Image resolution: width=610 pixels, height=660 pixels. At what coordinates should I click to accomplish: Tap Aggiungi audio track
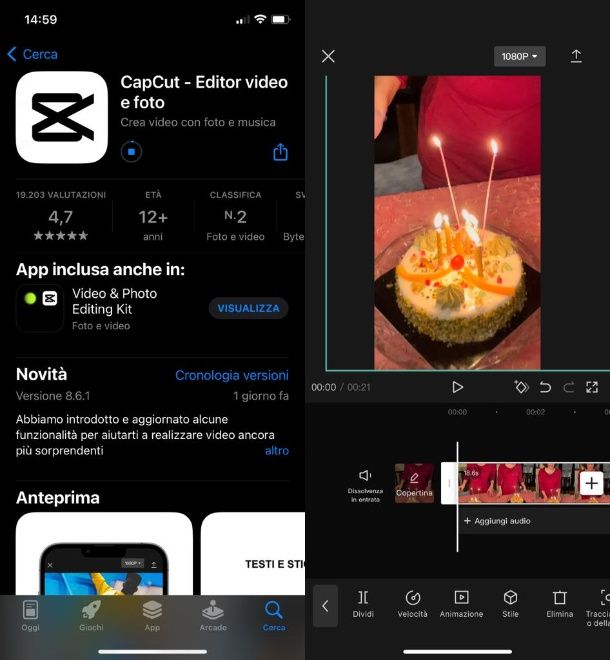tap(497, 521)
